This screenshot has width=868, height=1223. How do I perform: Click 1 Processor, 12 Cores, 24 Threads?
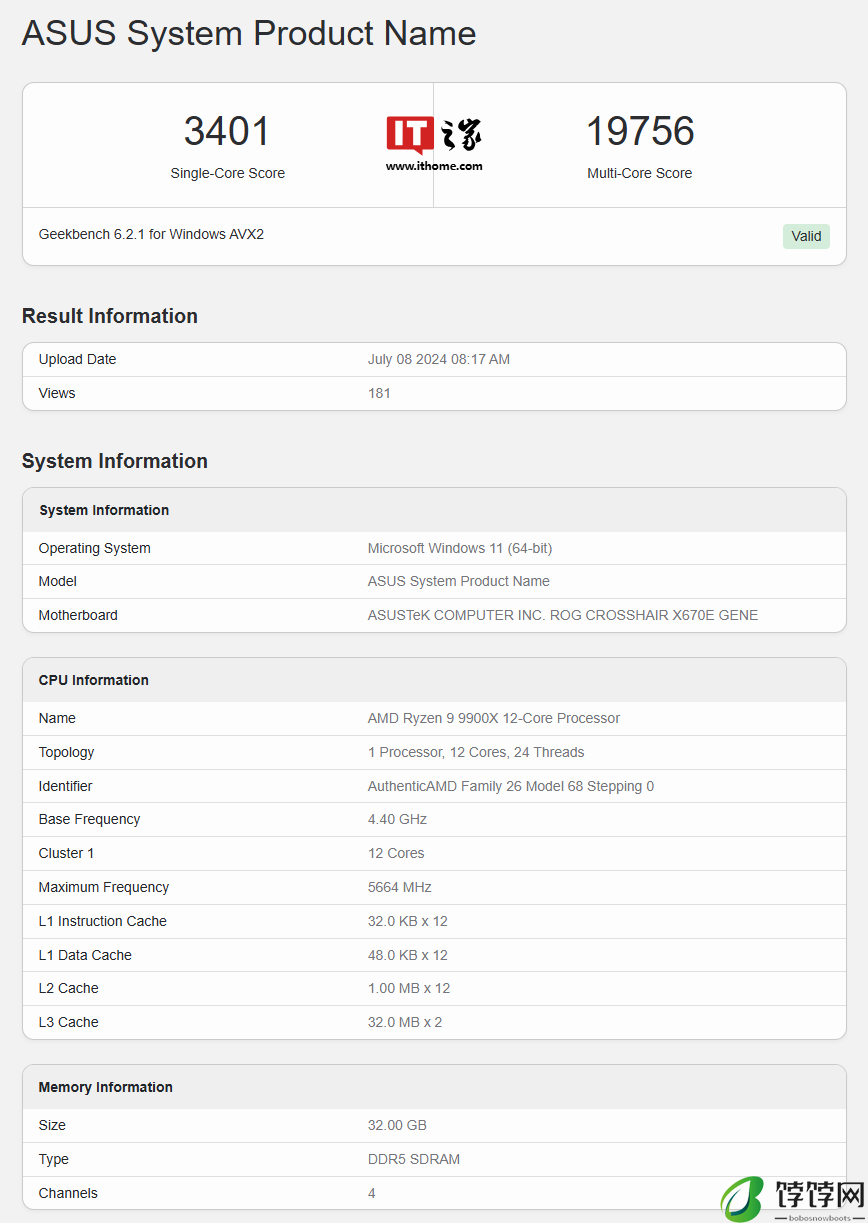click(476, 752)
